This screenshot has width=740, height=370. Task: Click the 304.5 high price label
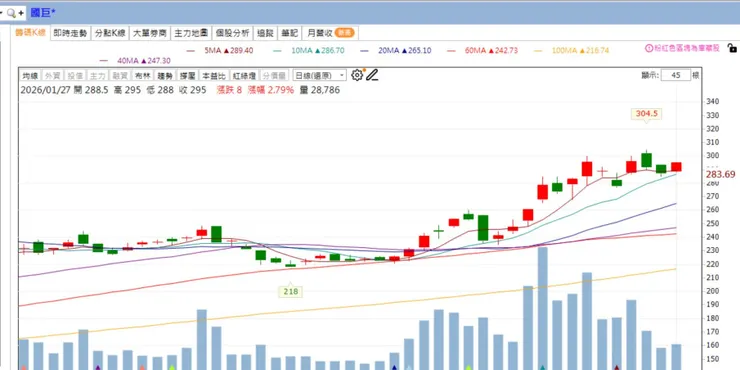click(x=646, y=113)
